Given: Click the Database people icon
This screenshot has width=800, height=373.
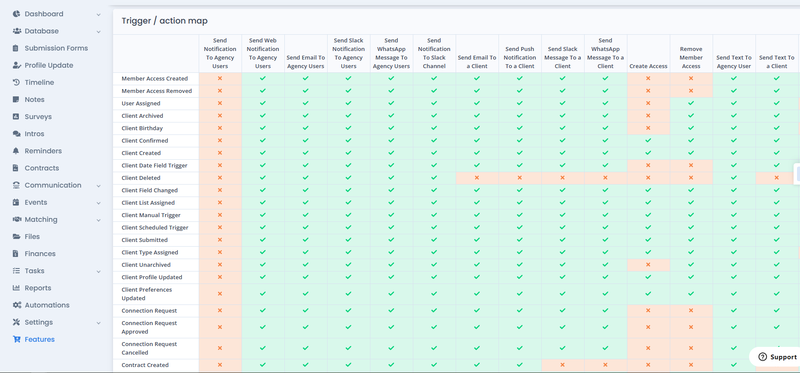Looking at the screenshot, I should tap(16, 31).
